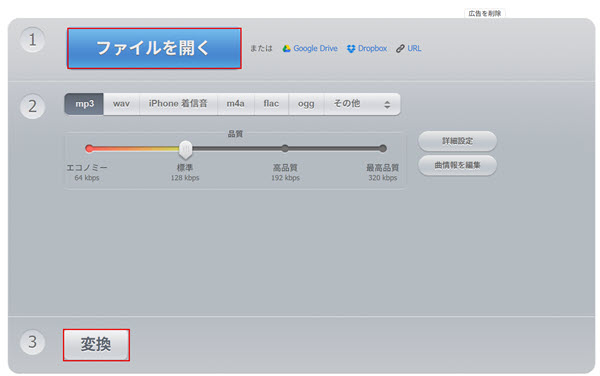Switch to the ogg format tab
Image resolution: width=600 pixels, height=376 pixels.
[306, 104]
